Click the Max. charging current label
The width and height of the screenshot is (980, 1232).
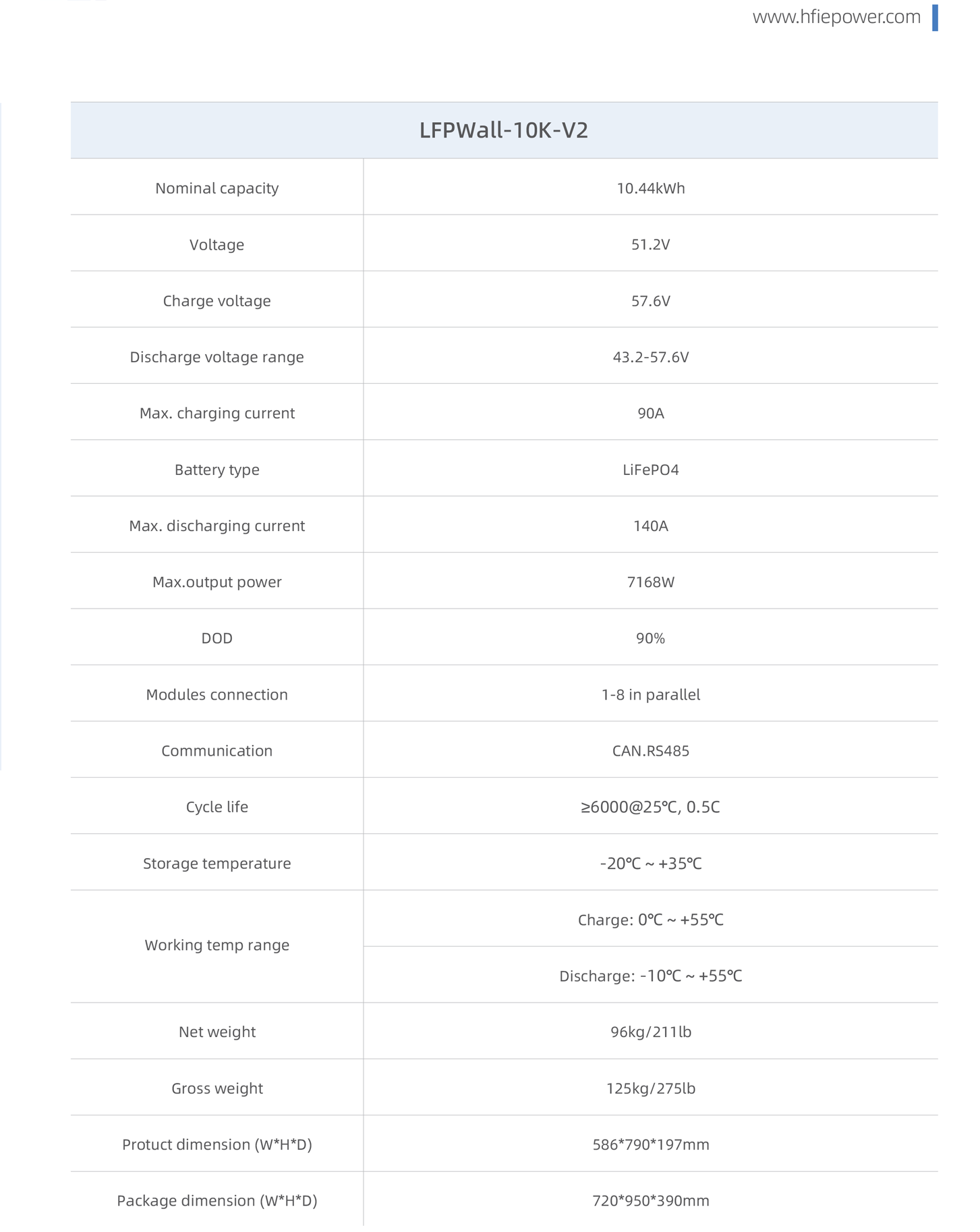point(217,413)
